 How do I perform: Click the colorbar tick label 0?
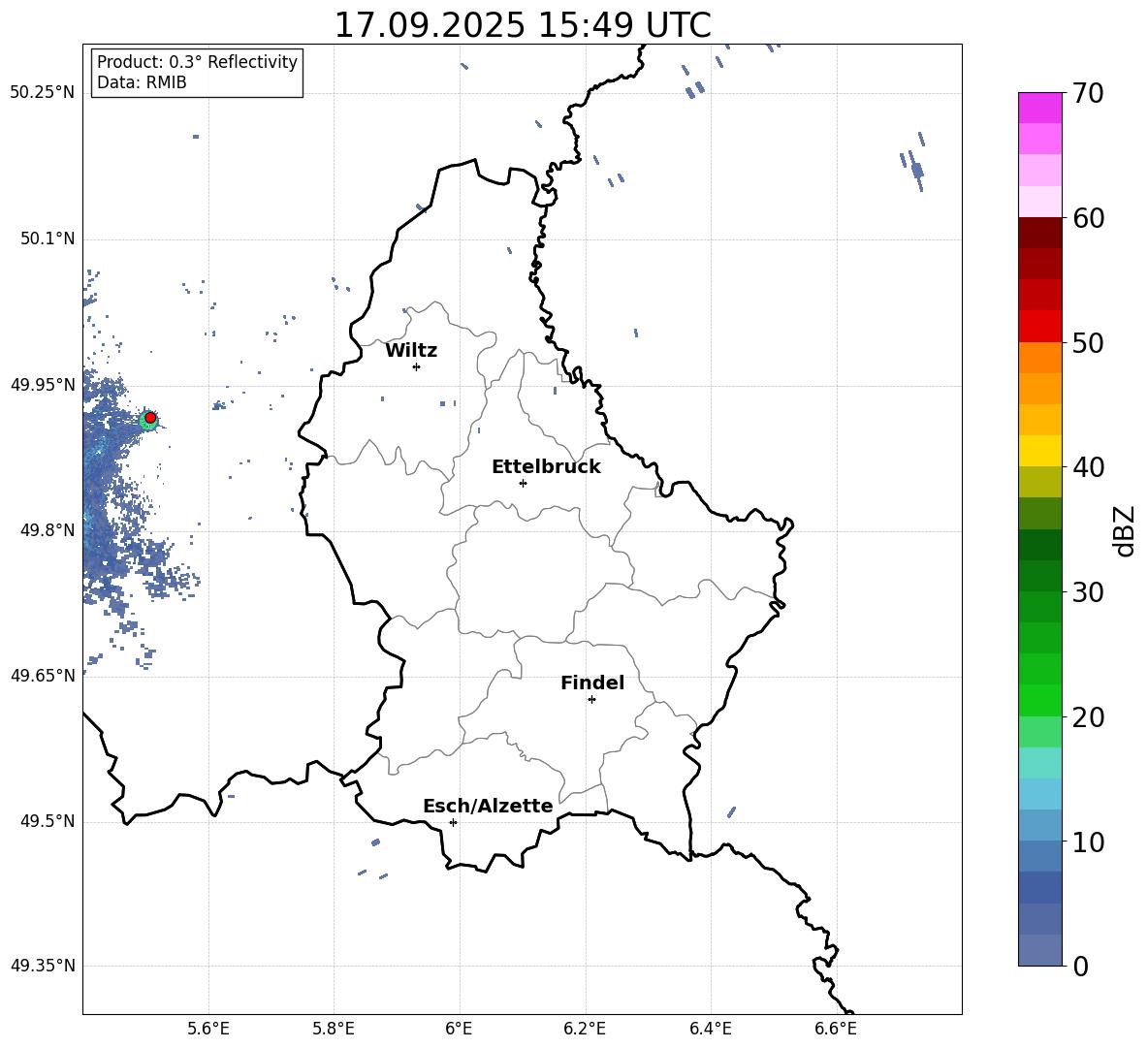pyautogui.click(x=1080, y=967)
